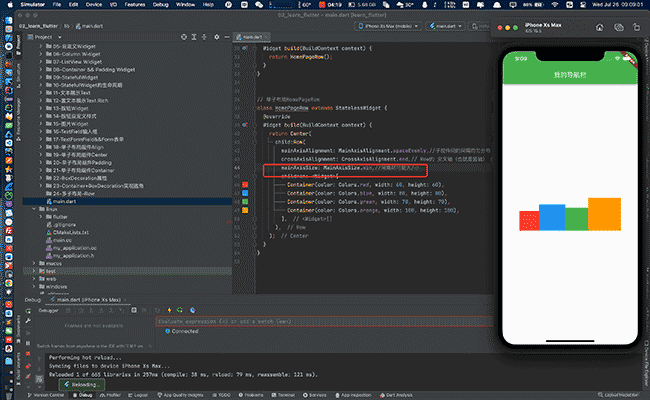Hide the Project panel with minus icon

pos(227,37)
